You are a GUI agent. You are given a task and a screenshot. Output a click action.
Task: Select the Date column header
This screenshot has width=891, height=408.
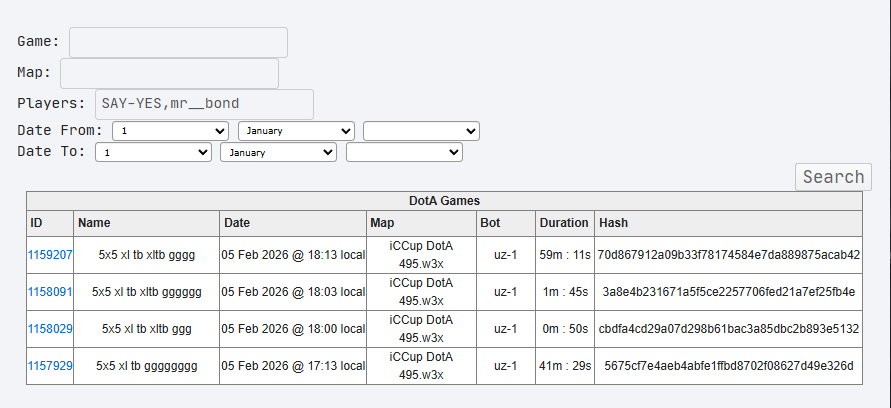tap(237, 222)
